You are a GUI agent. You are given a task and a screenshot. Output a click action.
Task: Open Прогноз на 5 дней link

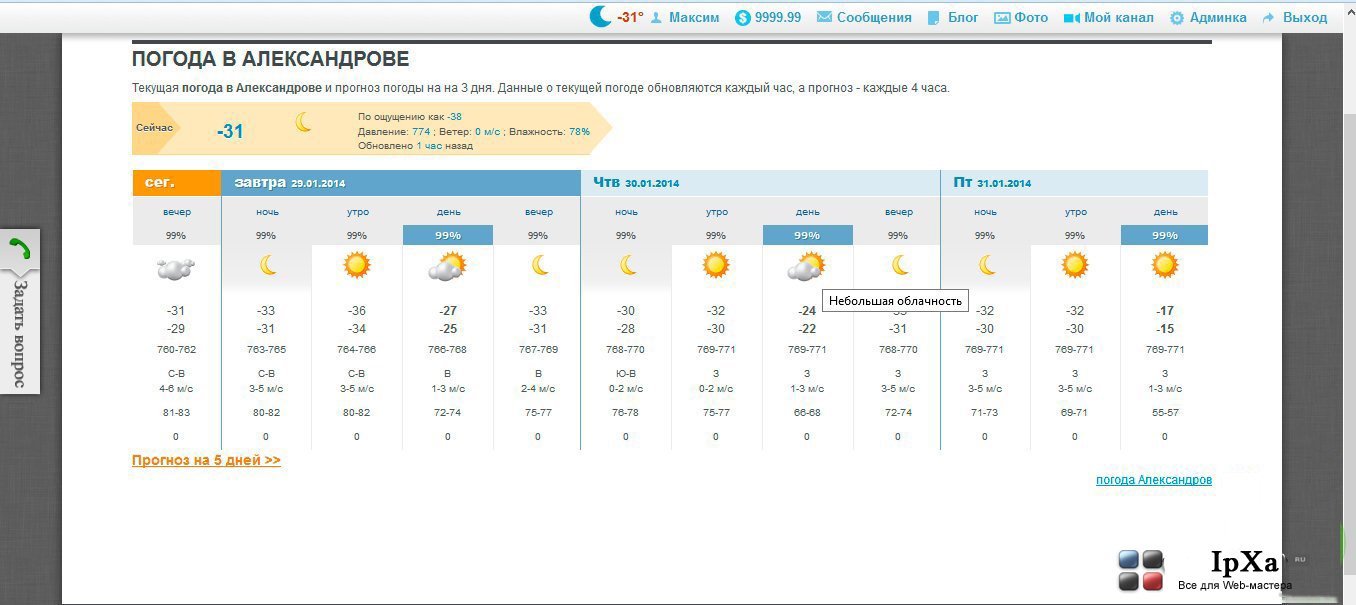pyautogui.click(x=206, y=460)
